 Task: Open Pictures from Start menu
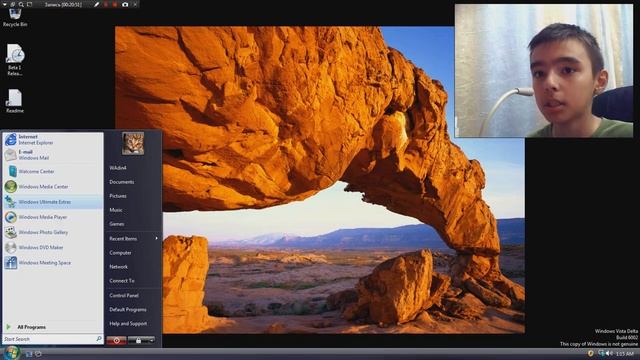point(118,196)
